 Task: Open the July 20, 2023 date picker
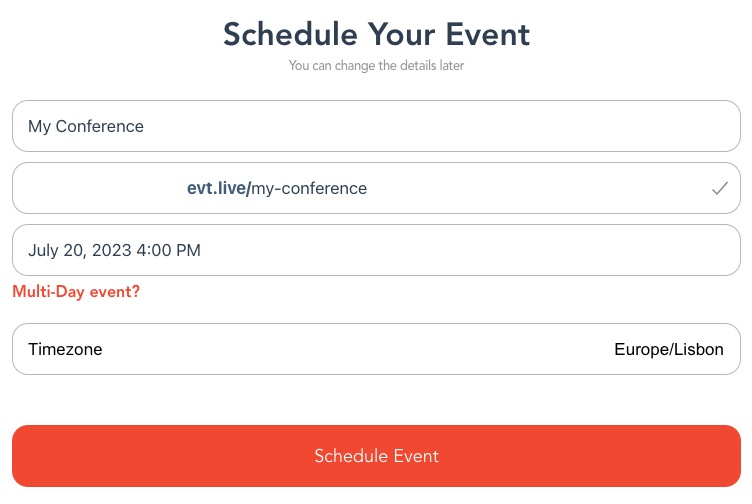[376, 250]
